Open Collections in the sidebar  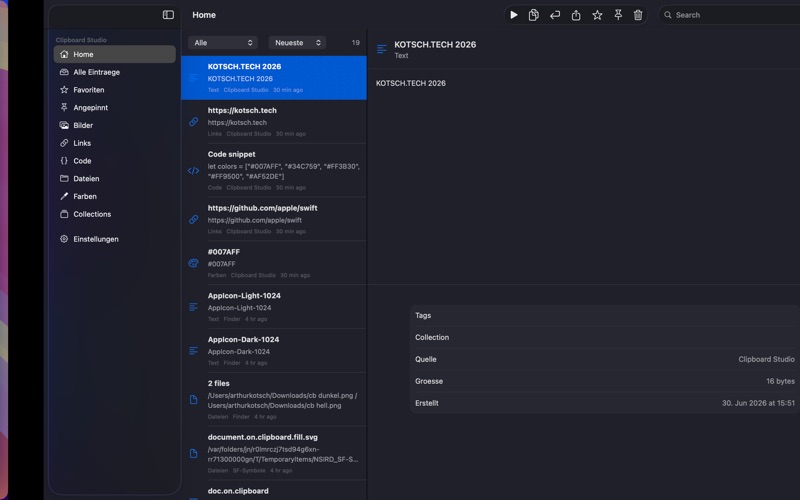(x=115, y=214)
